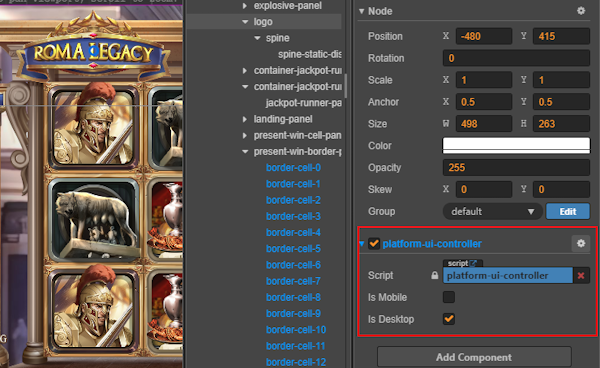Click the Position X field
Image resolution: width=600 pixels, height=368 pixels.
coord(484,36)
